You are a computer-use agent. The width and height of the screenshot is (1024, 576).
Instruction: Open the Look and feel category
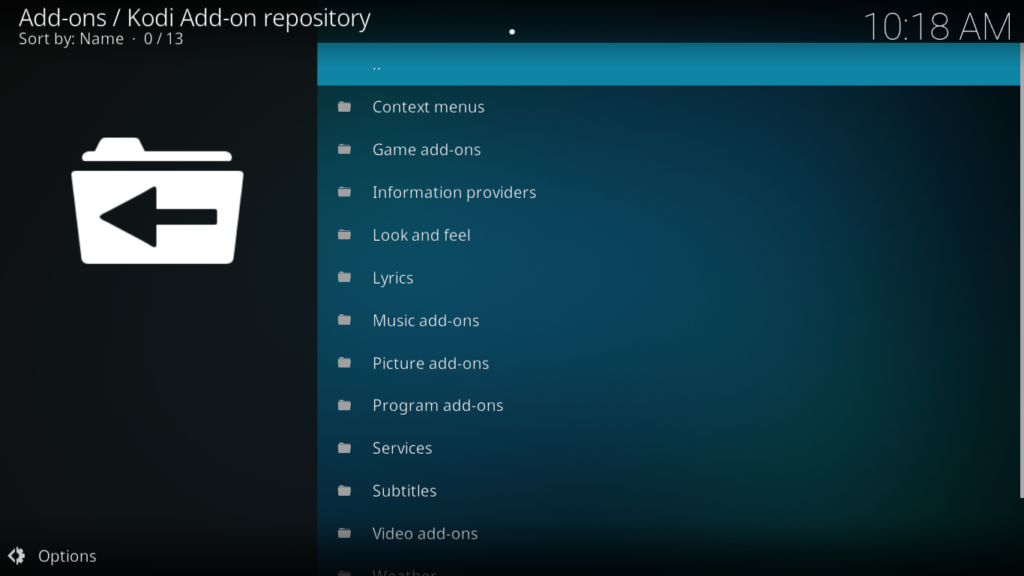point(421,234)
